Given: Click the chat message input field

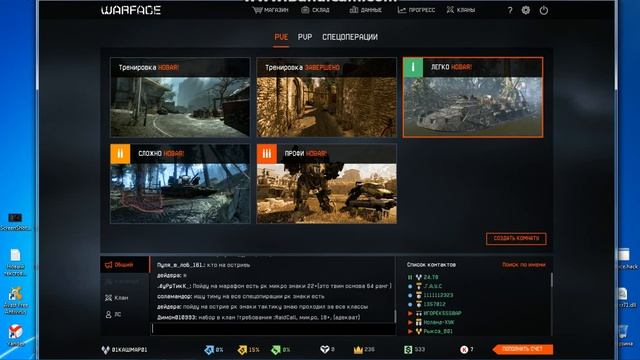Looking at the screenshot, I should click(x=273, y=329).
